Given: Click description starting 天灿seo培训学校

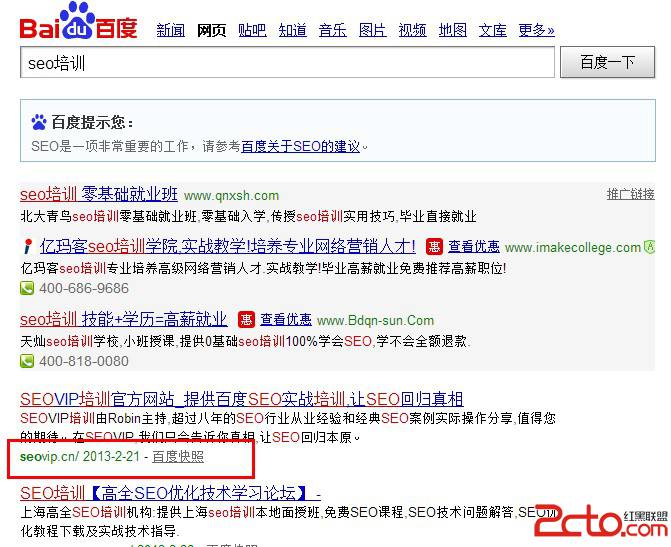Looking at the screenshot, I should (246, 341).
